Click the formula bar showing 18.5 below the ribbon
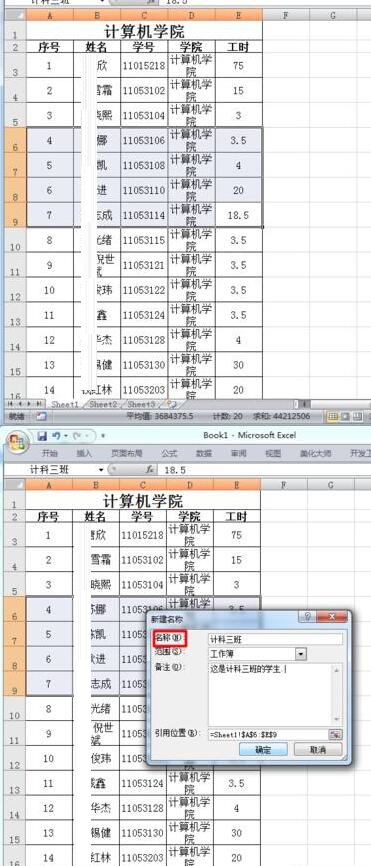The width and height of the screenshot is (371, 866). click(265, 470)
